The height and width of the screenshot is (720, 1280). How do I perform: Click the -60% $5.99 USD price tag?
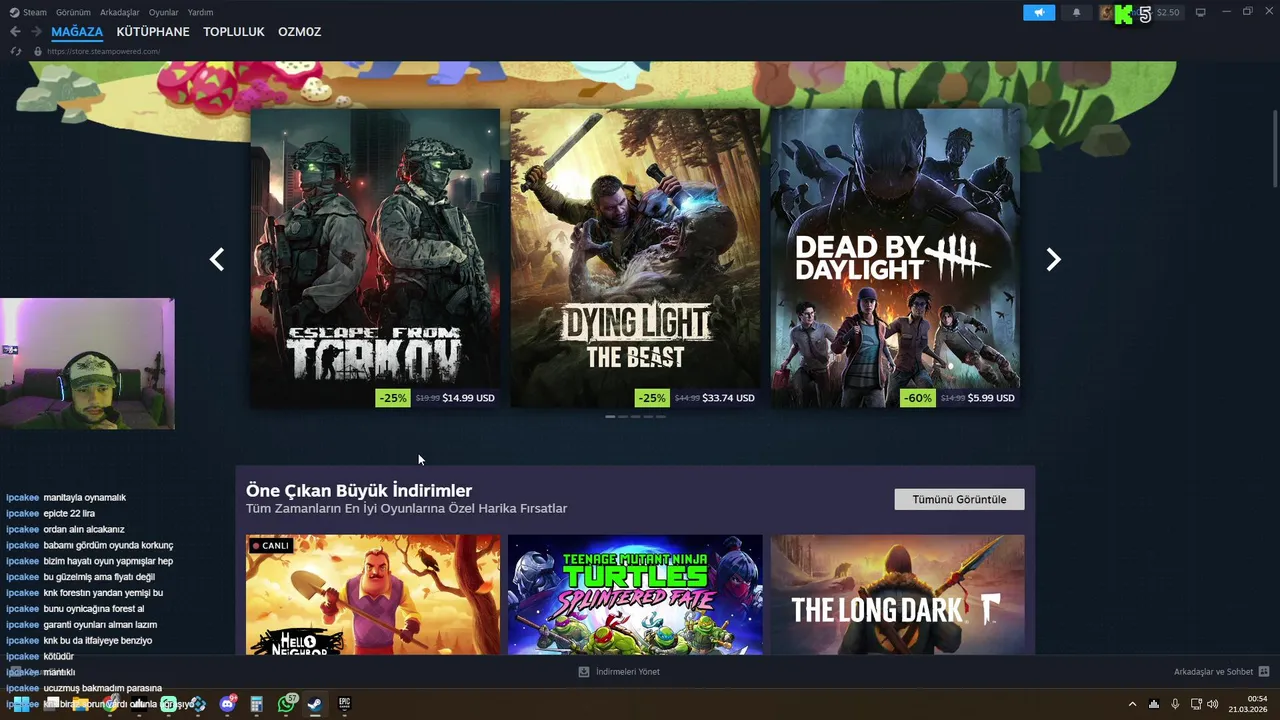[x=959, y=398]
